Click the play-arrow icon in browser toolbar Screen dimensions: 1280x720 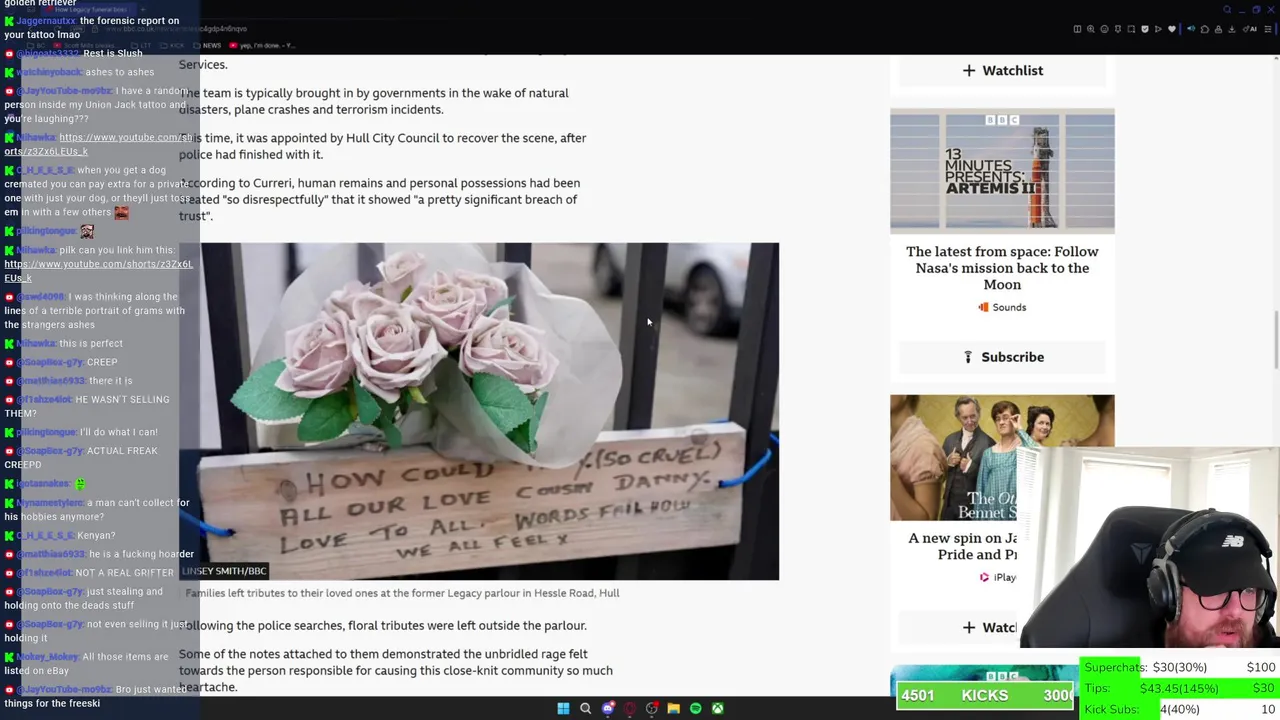(x=1158, y=29)
